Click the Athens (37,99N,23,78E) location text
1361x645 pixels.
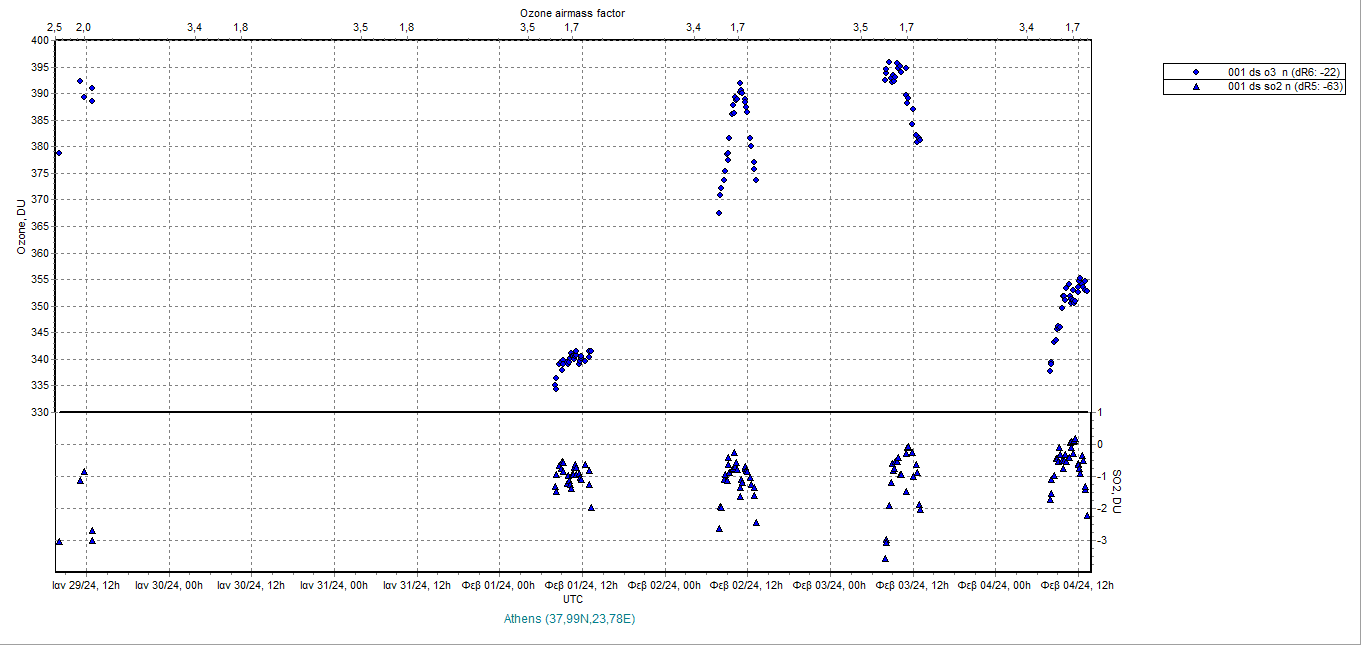[571, 619]
